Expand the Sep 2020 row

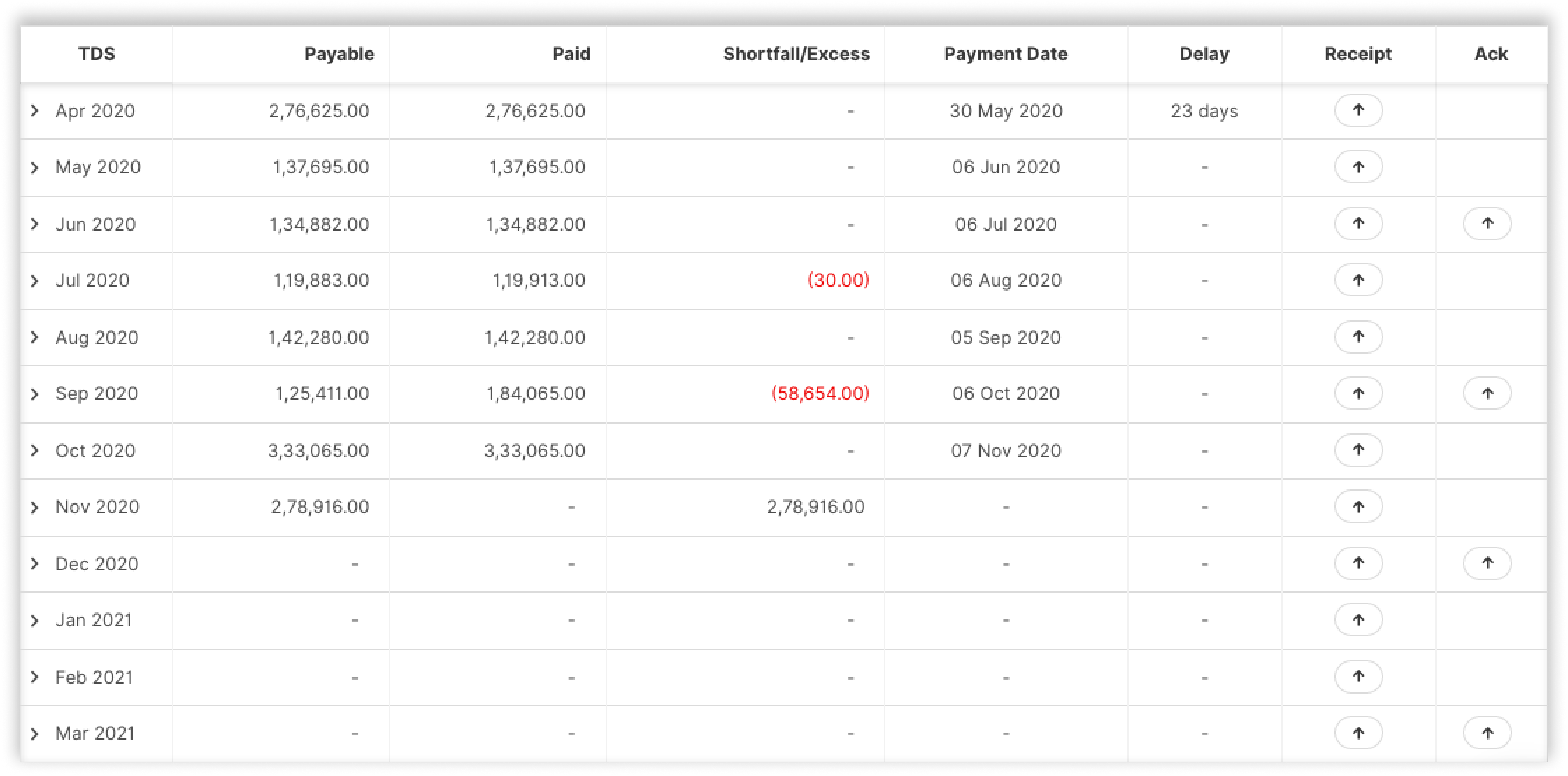tap(34, 394)
